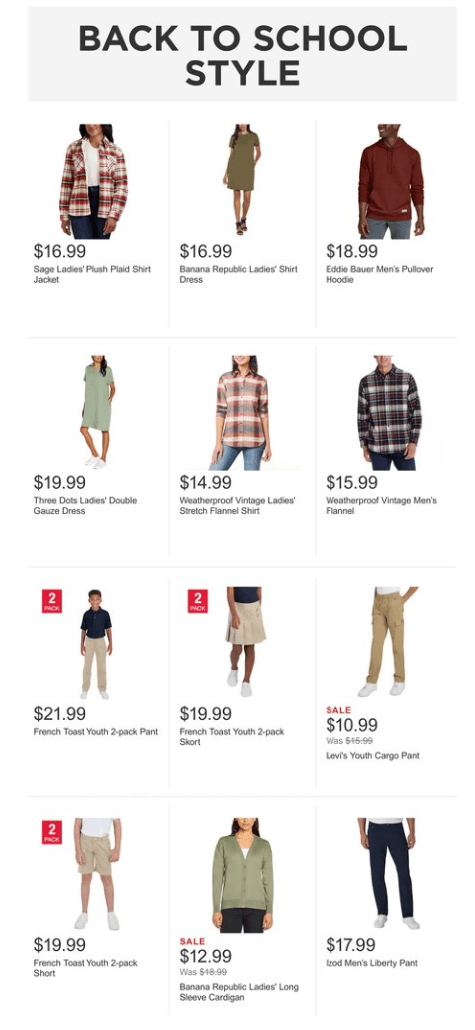Select the Three Dots gauze dress photo
475x1030 pixels.
pyautogui.click(x=98, y=412)
